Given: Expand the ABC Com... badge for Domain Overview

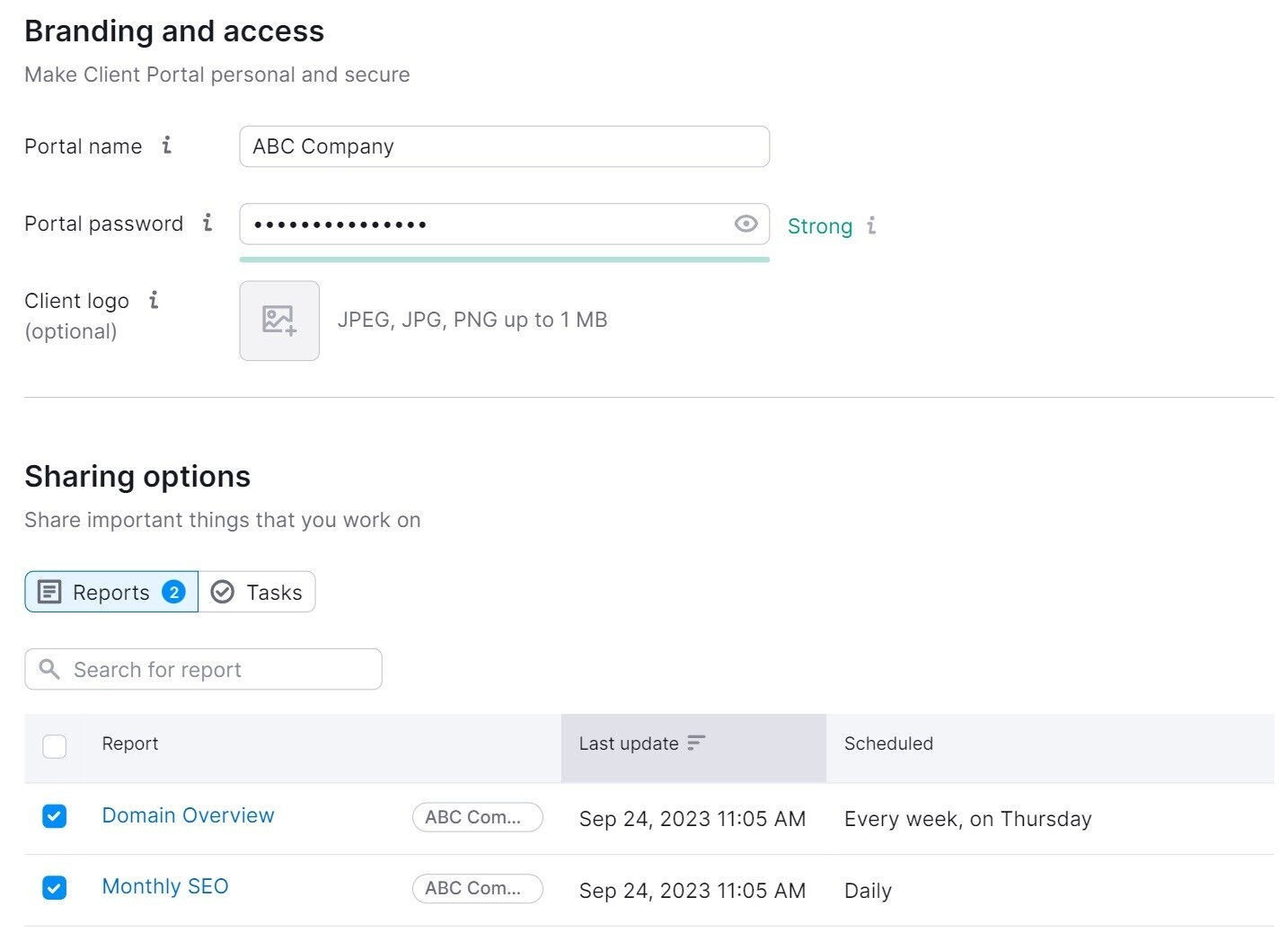Looking at the screenshot, I should click(477, 817).
